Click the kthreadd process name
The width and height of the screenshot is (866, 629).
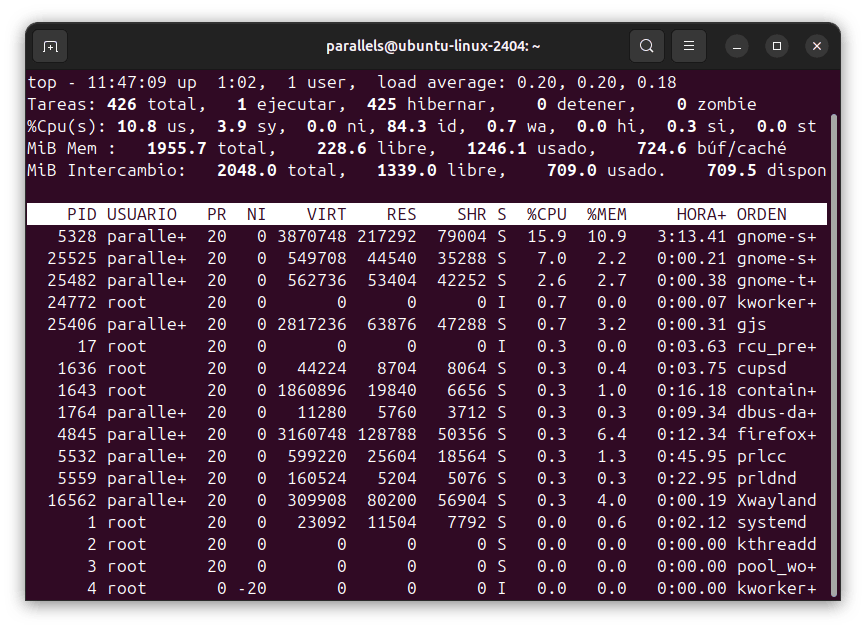(x=777, y=545)
